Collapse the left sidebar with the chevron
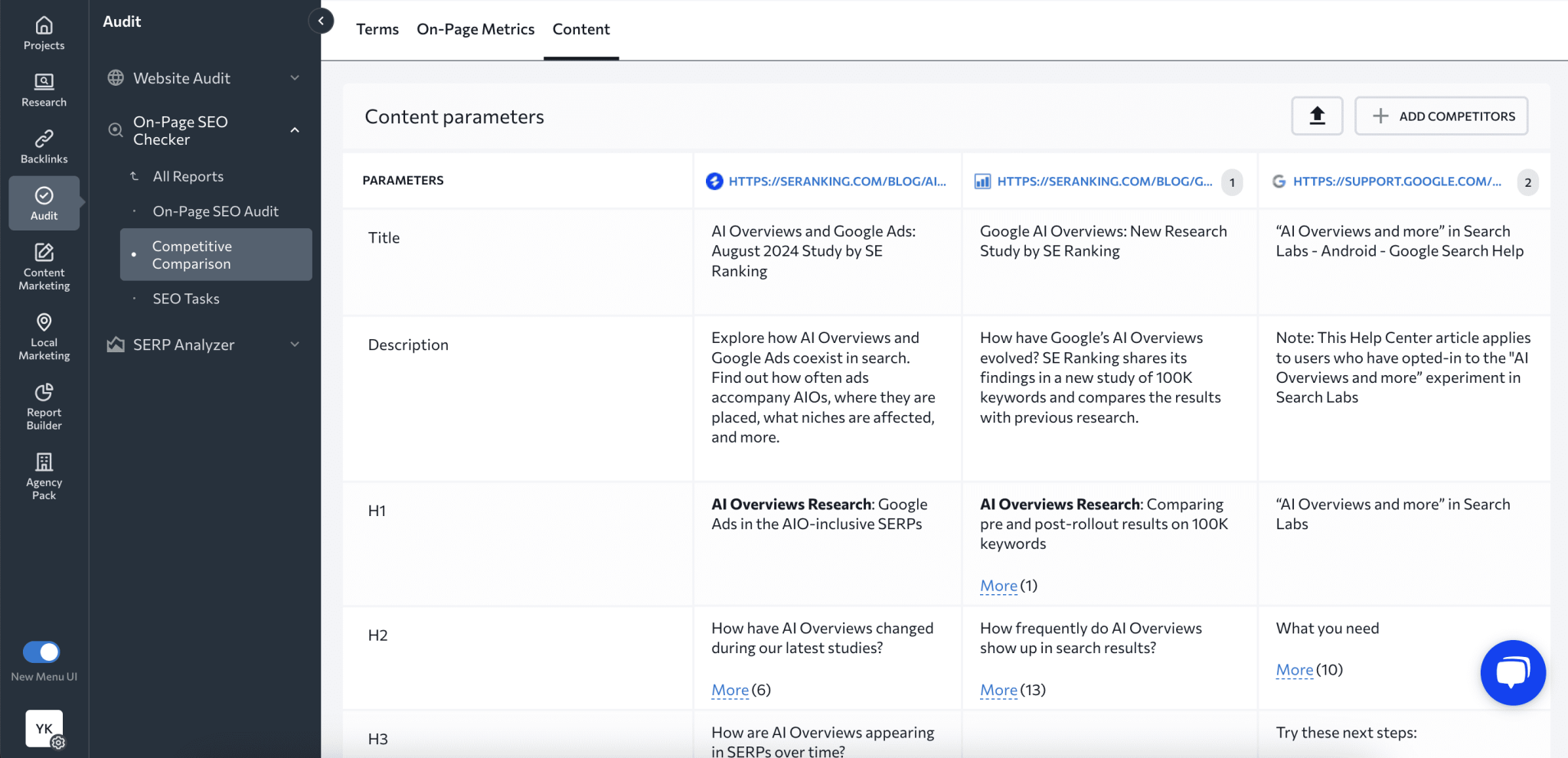1568x758 pixels. (x=322, y=21)
